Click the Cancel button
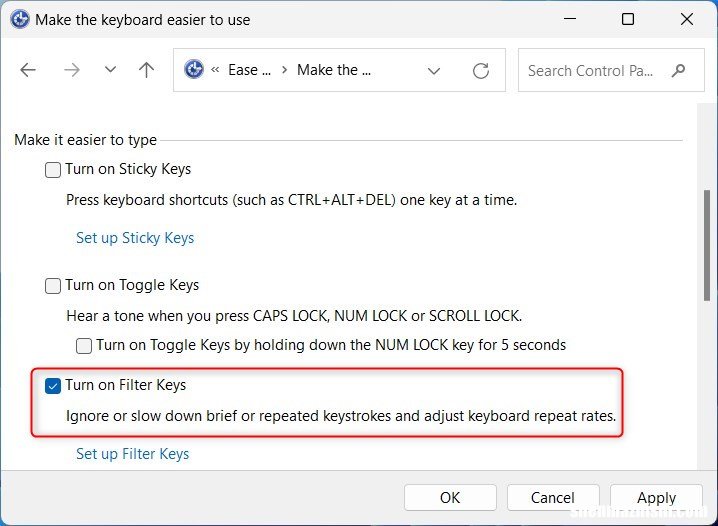This screenshot has width=718, height=526. click(553, 498)
